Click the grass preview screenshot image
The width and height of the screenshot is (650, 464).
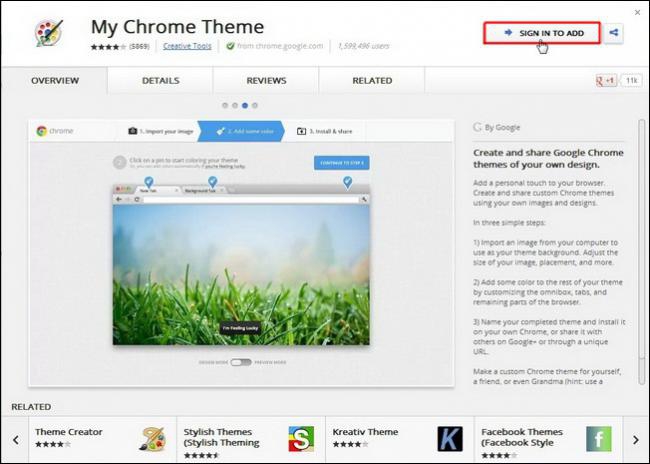tap(241, 274)
